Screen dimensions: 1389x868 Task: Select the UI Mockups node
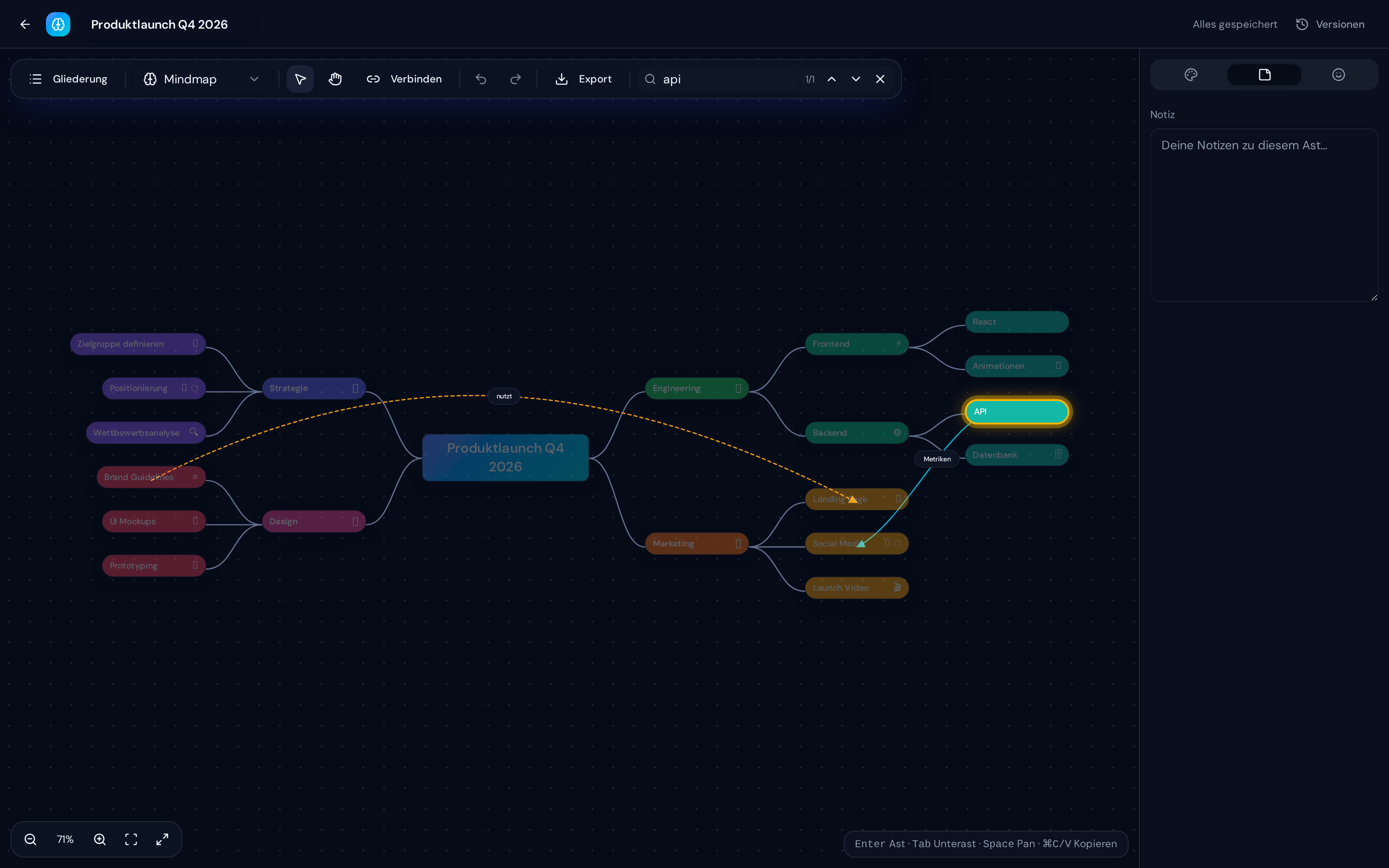[154, 521]
